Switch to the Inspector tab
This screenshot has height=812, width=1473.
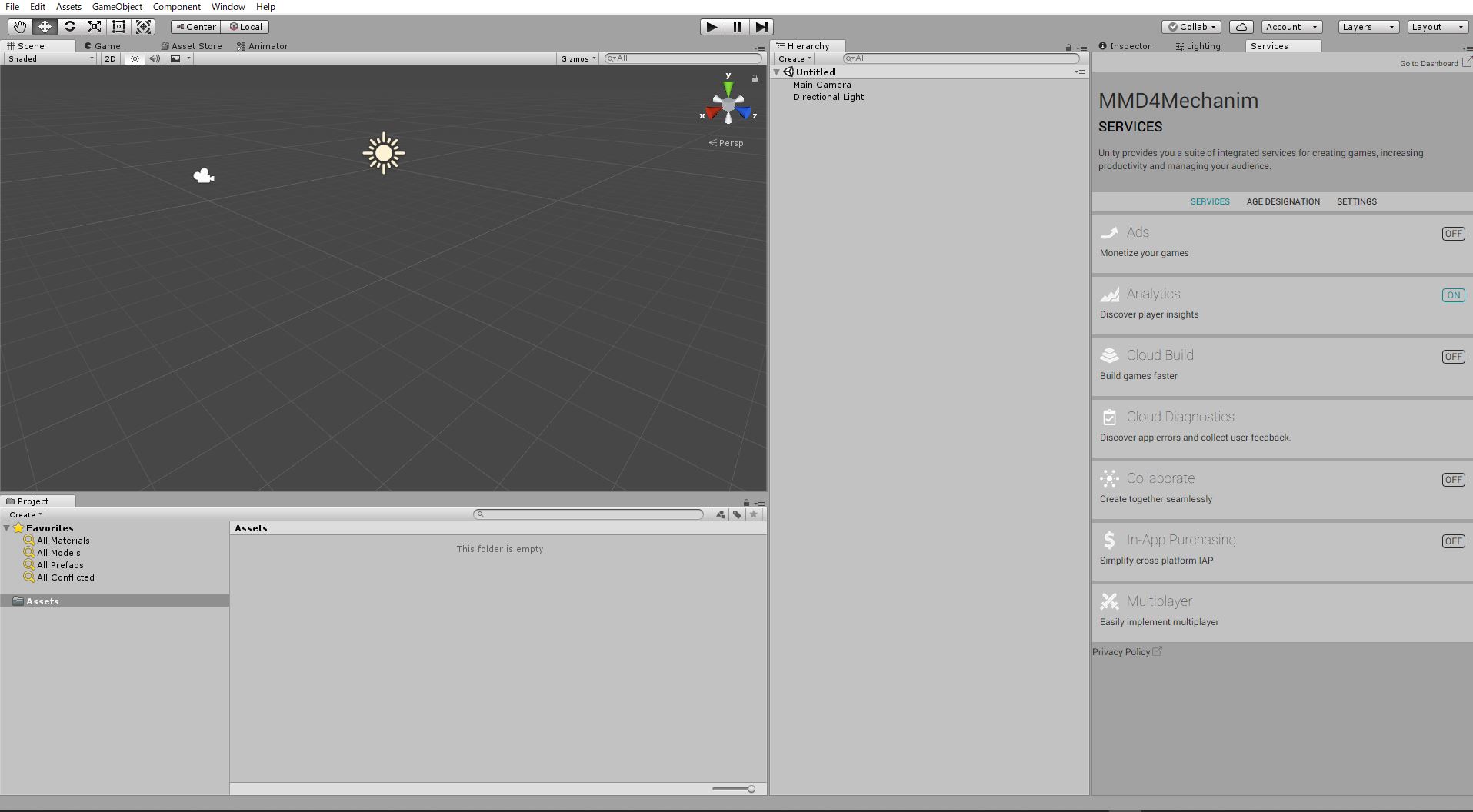point(1125,46)
